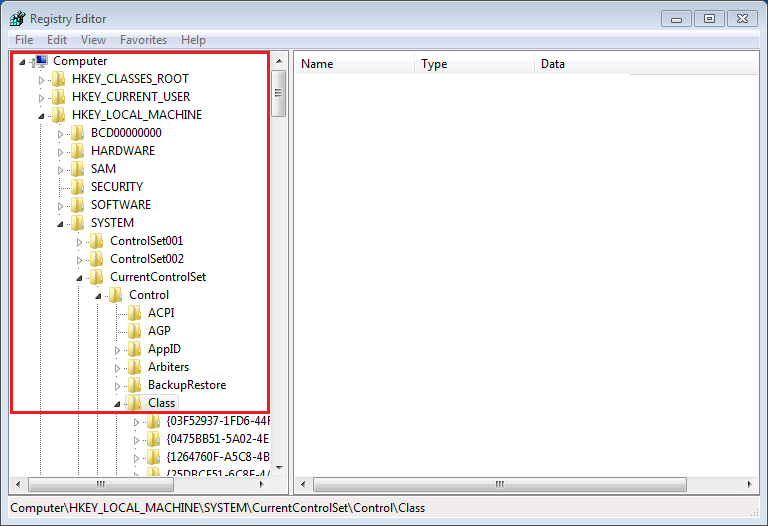Select the Arbiters key label
The height and width of the screenshot is (526, 768).
pos(168,367)
